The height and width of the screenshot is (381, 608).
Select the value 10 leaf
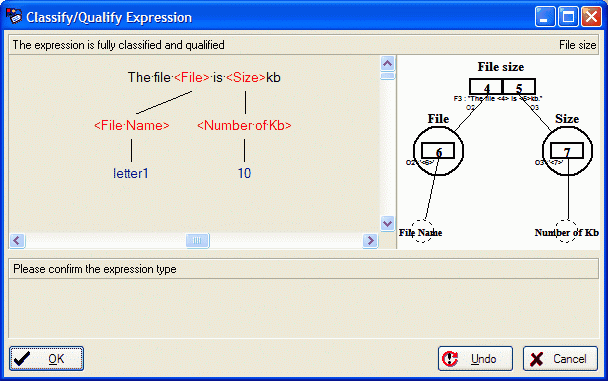pos(244,173)
